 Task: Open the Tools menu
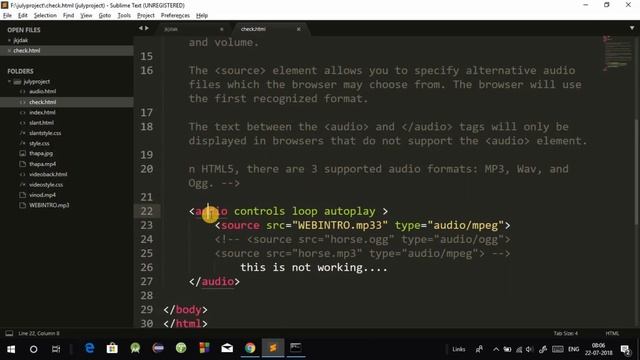tap(124, 16)
